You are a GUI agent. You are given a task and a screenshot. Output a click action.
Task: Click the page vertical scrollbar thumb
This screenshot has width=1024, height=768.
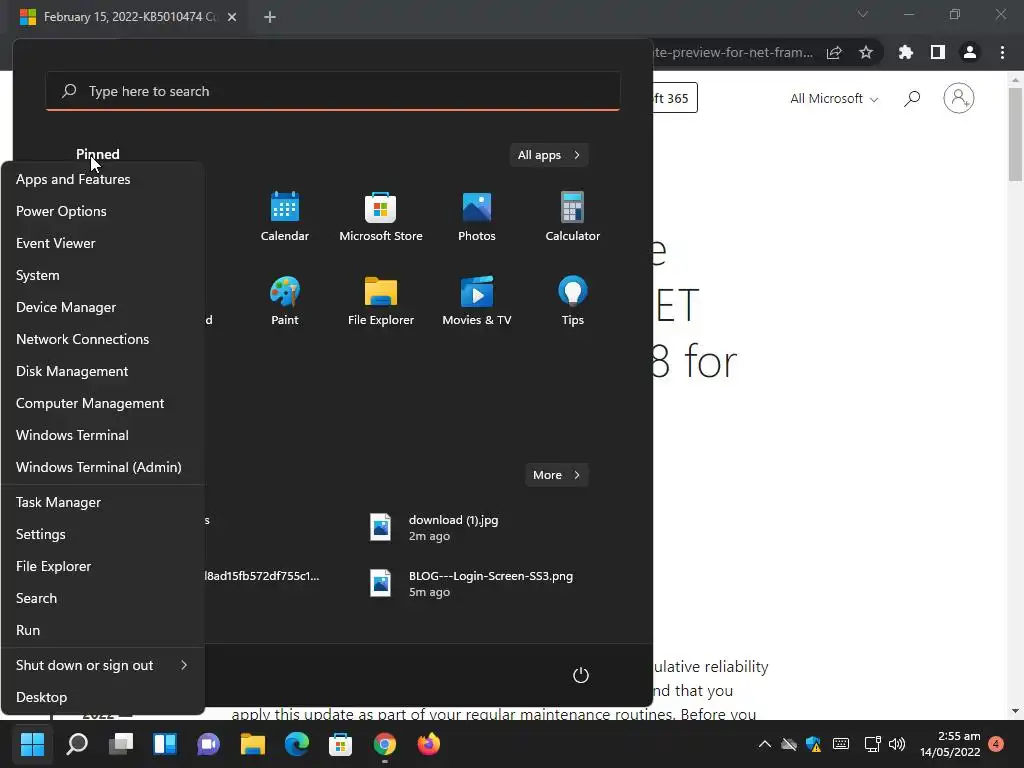coord(1015,135)
